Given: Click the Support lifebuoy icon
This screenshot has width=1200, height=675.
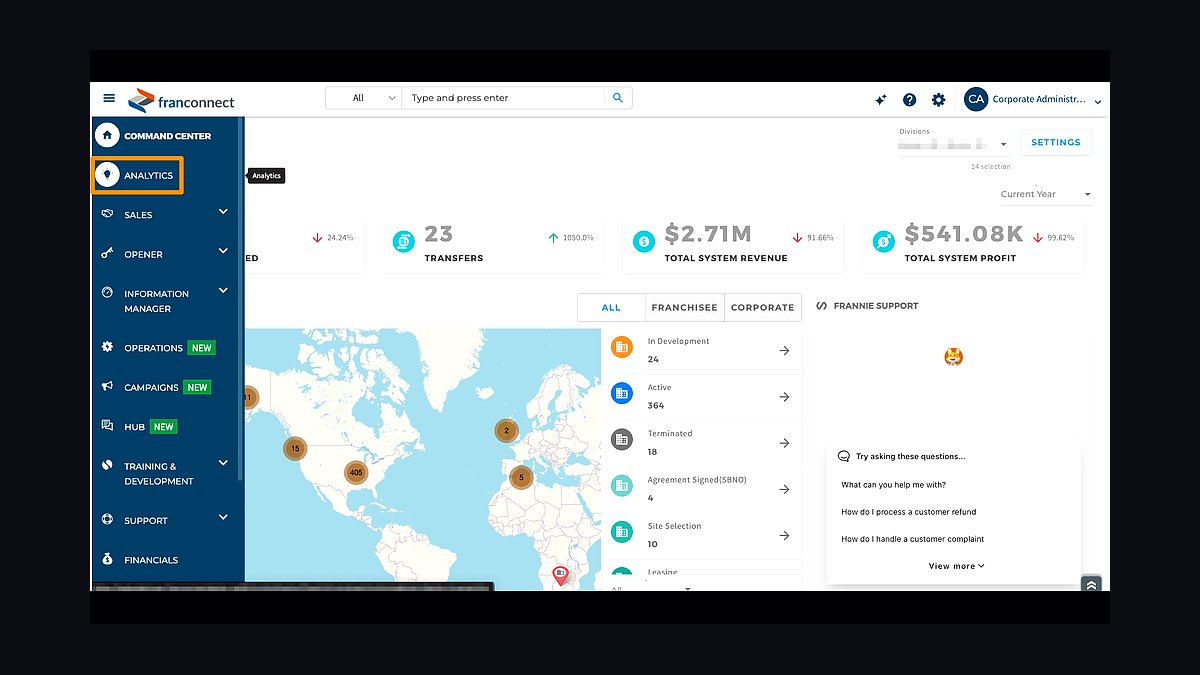Looking at the screenshot, I should pyautogui.click(x=107, y=520).
